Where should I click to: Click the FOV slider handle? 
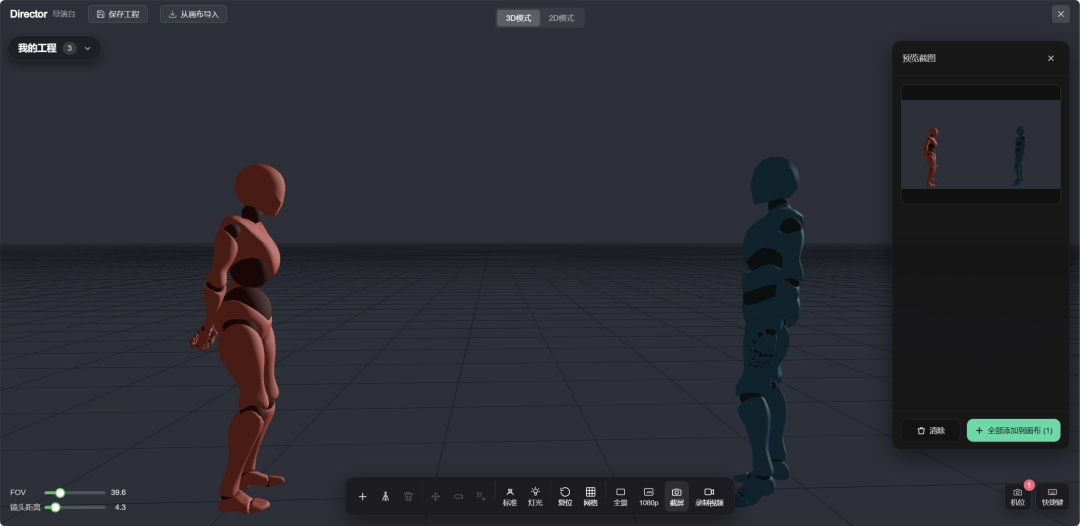(60, 493)
